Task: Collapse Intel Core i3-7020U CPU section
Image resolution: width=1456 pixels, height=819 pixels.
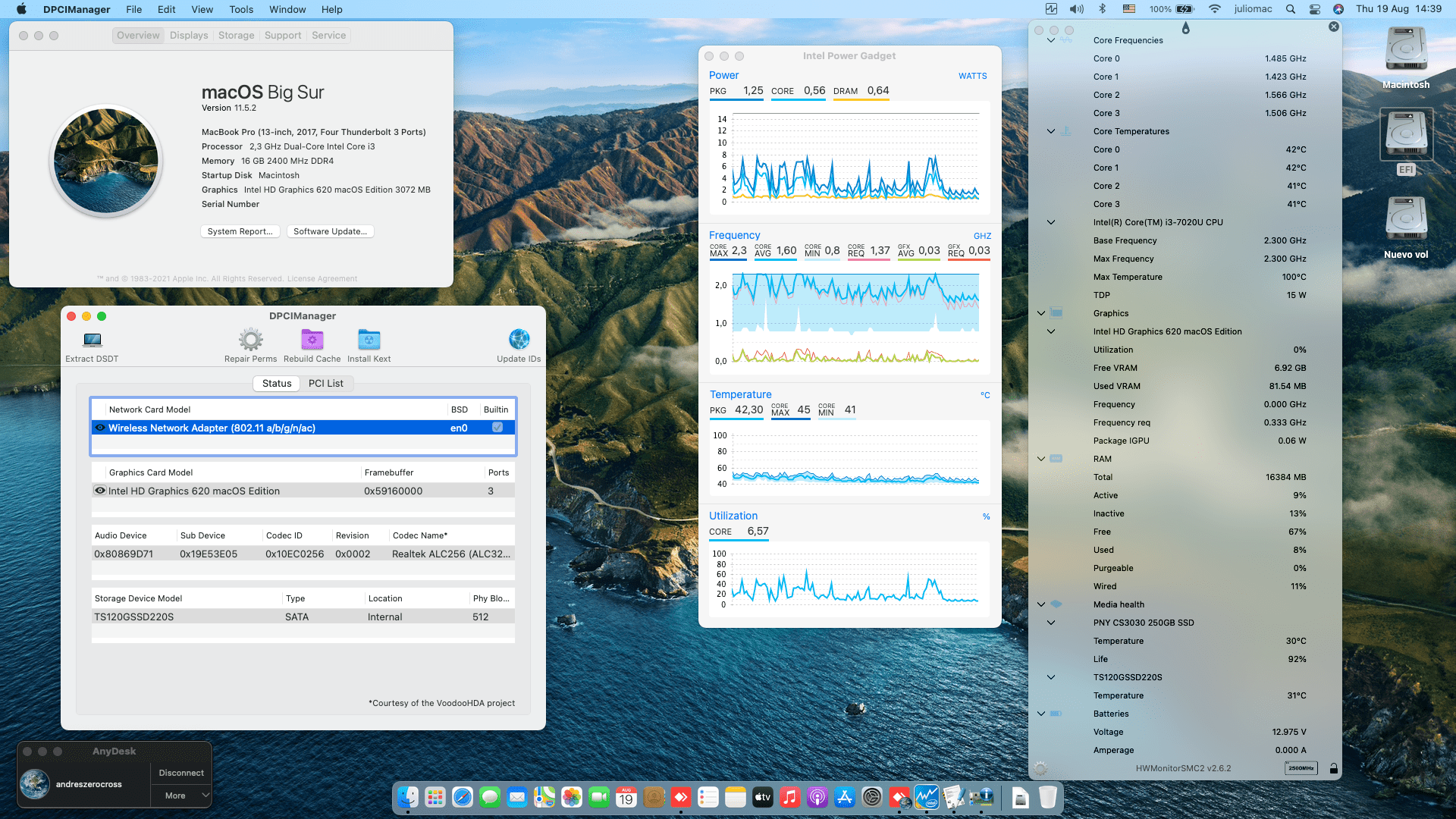Action: click(1051, 222)
